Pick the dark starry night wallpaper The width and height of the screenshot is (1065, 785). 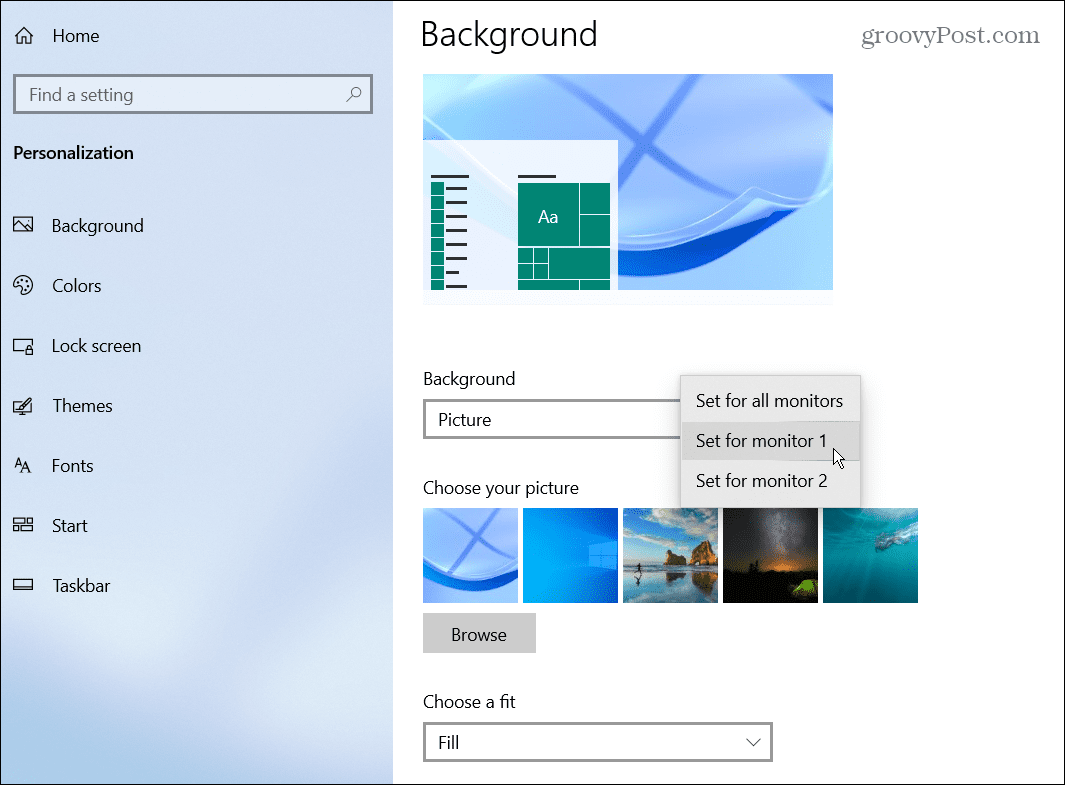(x=770, y=555)
